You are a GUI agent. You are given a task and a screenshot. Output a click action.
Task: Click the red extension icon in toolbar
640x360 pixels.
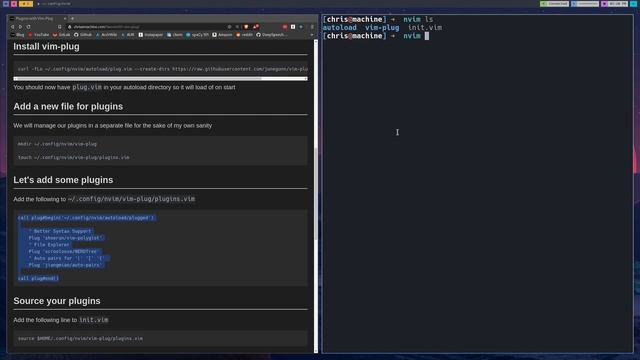(x=285, y=27)
